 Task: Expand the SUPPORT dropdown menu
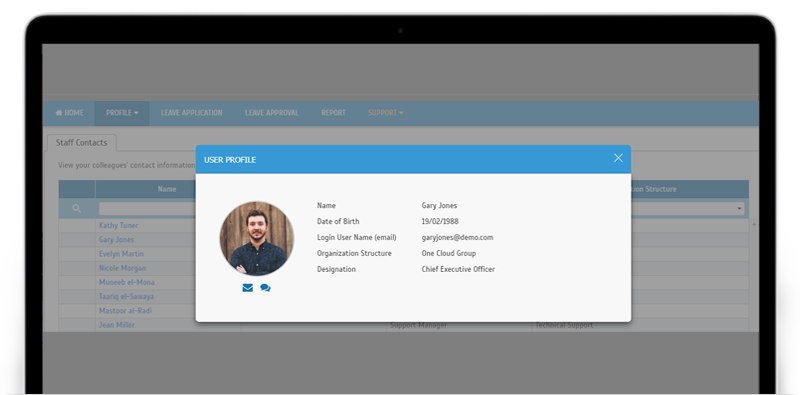386,113
